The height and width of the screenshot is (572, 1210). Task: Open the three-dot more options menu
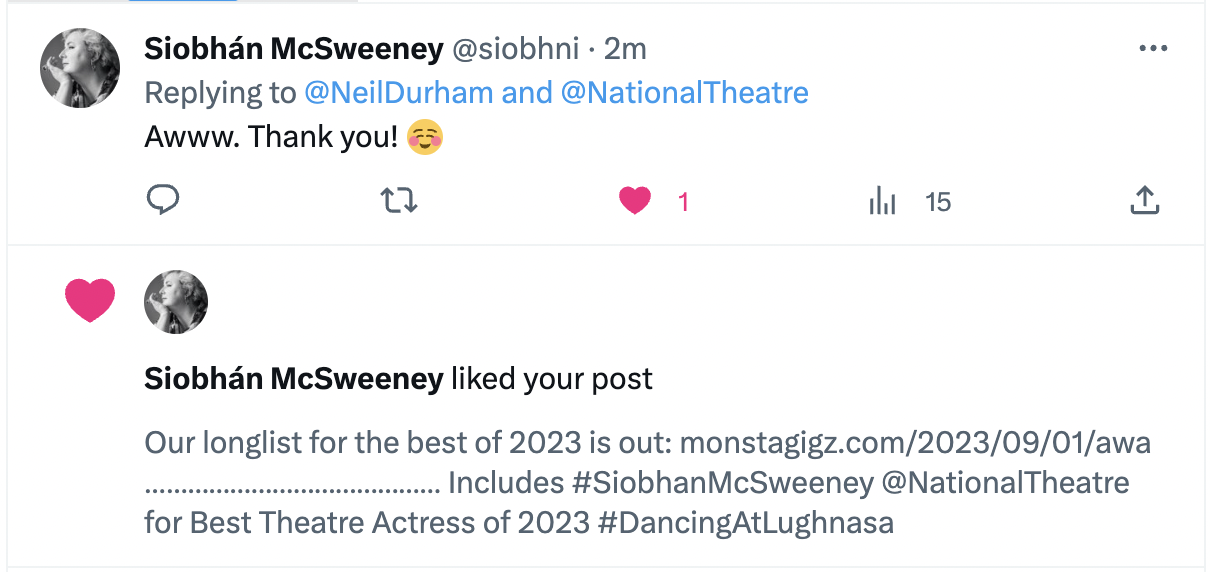point(1154,48)
